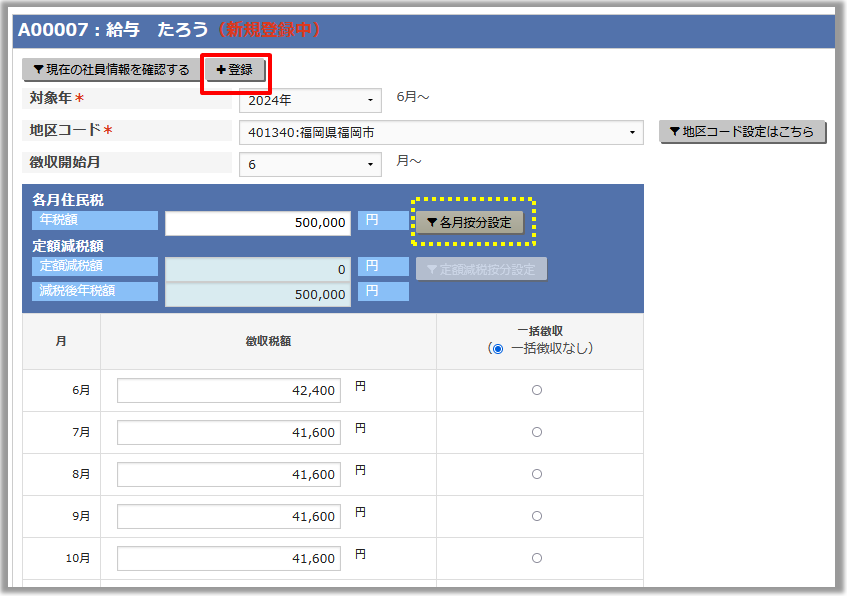Pick 一括徴収 radio for 9月

(537, 516)
